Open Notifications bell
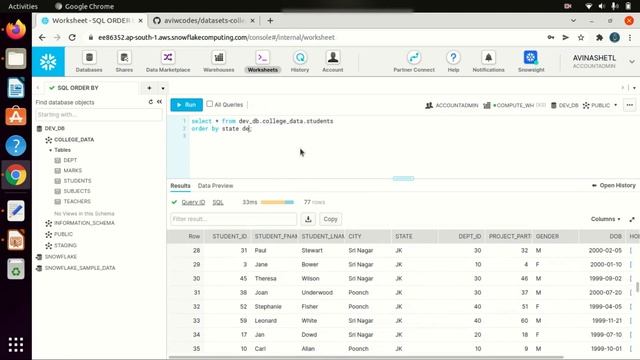The image size is (640, 360). pyautogui.click(x=489, y=62)
